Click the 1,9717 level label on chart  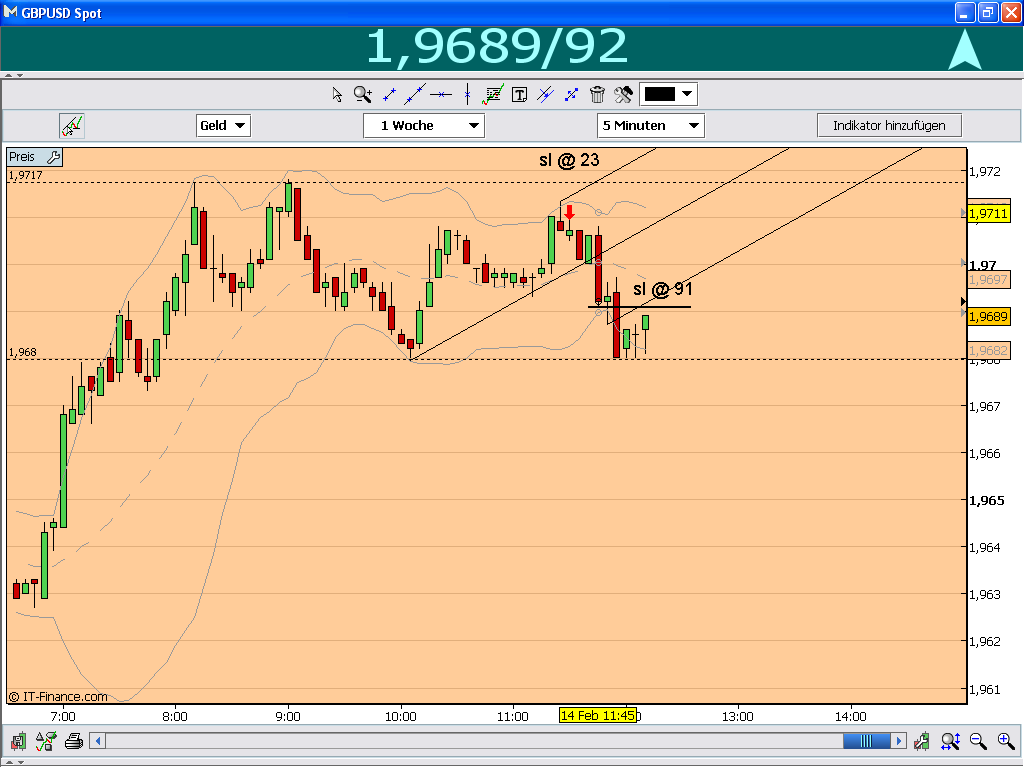pyautogui.click(x=25, y=175)
